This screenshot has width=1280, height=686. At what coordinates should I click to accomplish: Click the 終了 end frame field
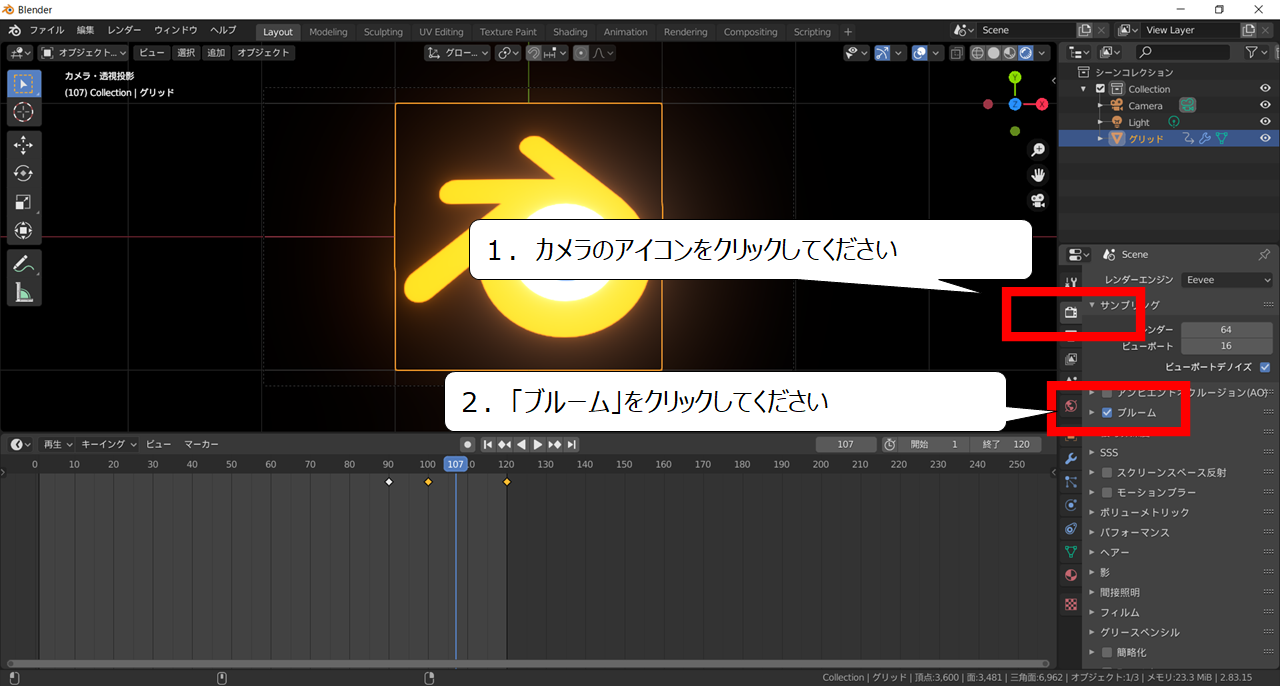(1005, 444)
